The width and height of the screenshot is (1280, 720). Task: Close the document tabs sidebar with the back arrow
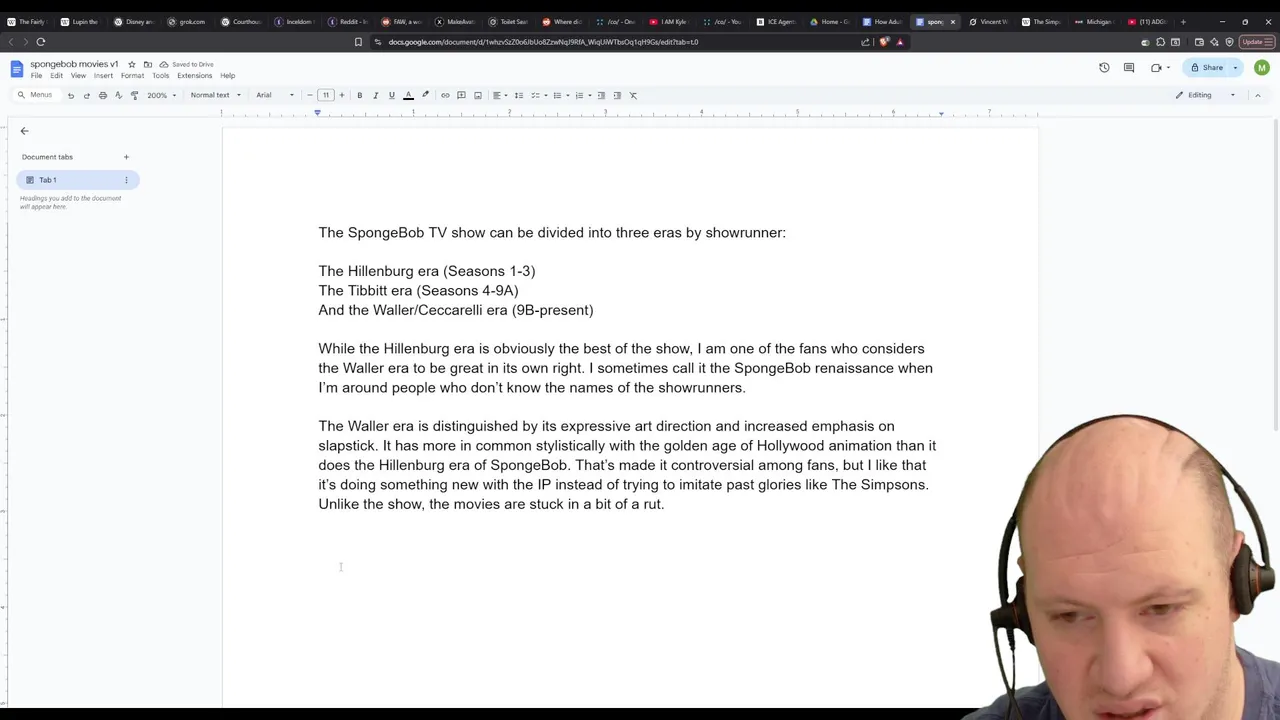[25, 131]
